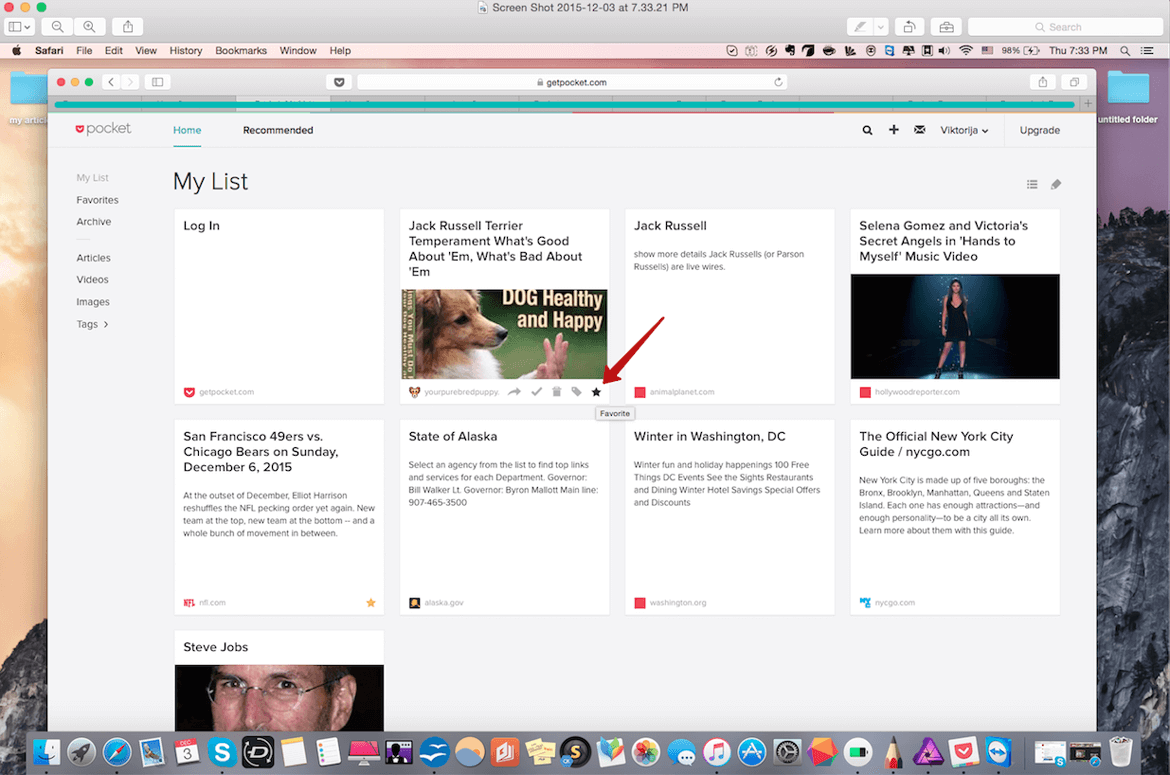Open Notification Center icon in menu bar
Image resolution: width=1170 pixels, height=775 pixels.
1148,51
